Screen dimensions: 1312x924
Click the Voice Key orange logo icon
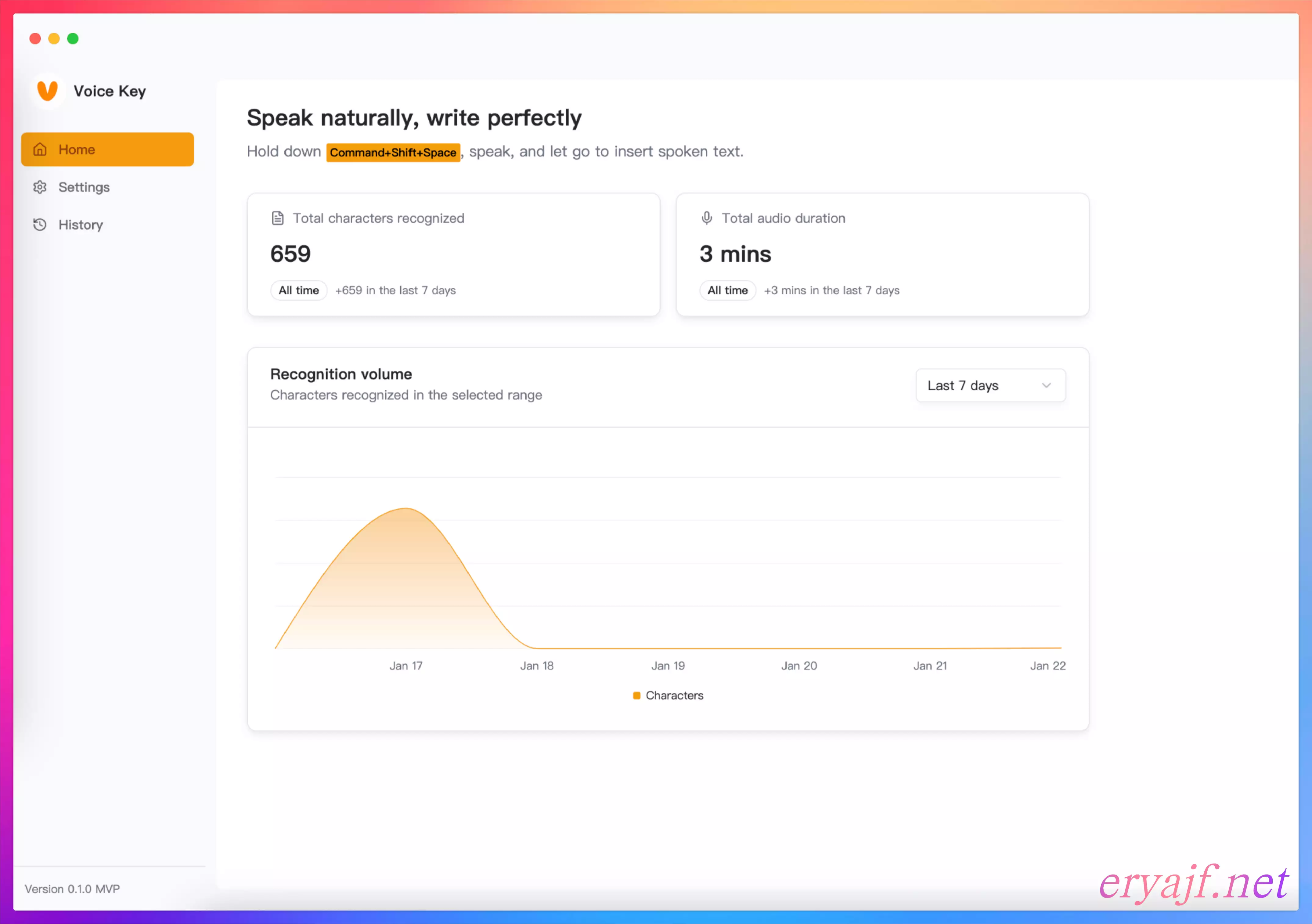pyautogui.click(x=47, y=90)
